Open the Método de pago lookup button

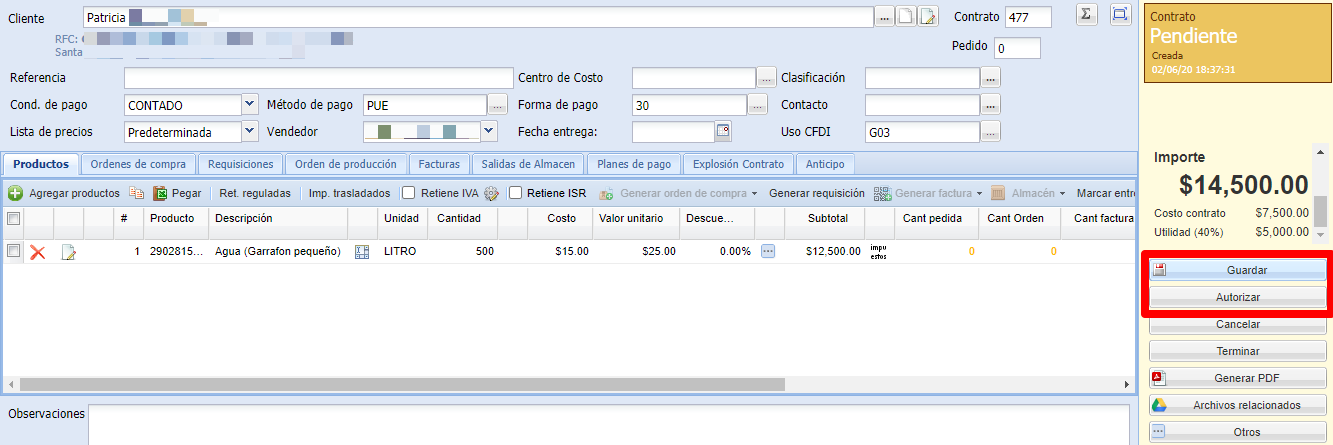tap(497, 104)
